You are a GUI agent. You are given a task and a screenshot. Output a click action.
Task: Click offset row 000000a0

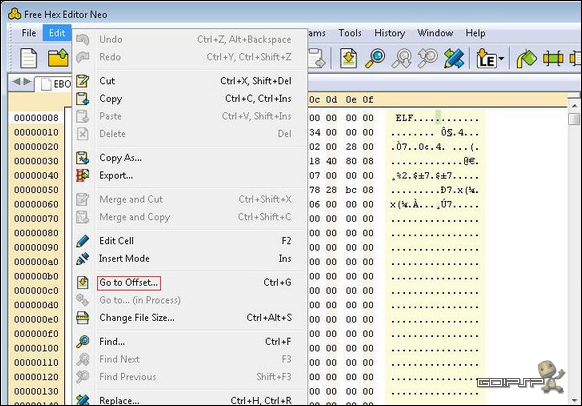36,262
